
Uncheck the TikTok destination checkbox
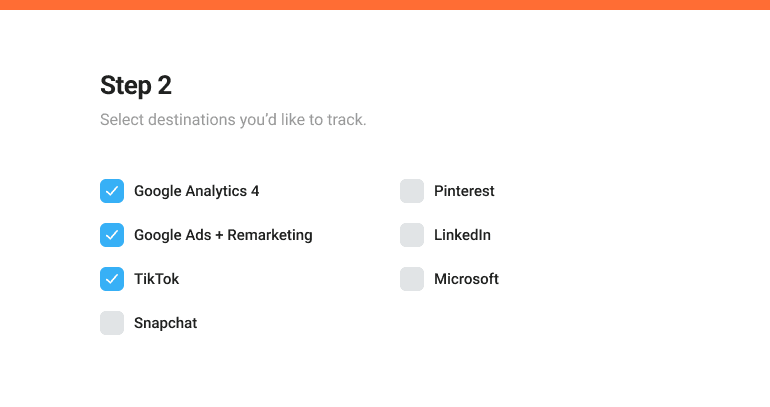pos(112,279)
